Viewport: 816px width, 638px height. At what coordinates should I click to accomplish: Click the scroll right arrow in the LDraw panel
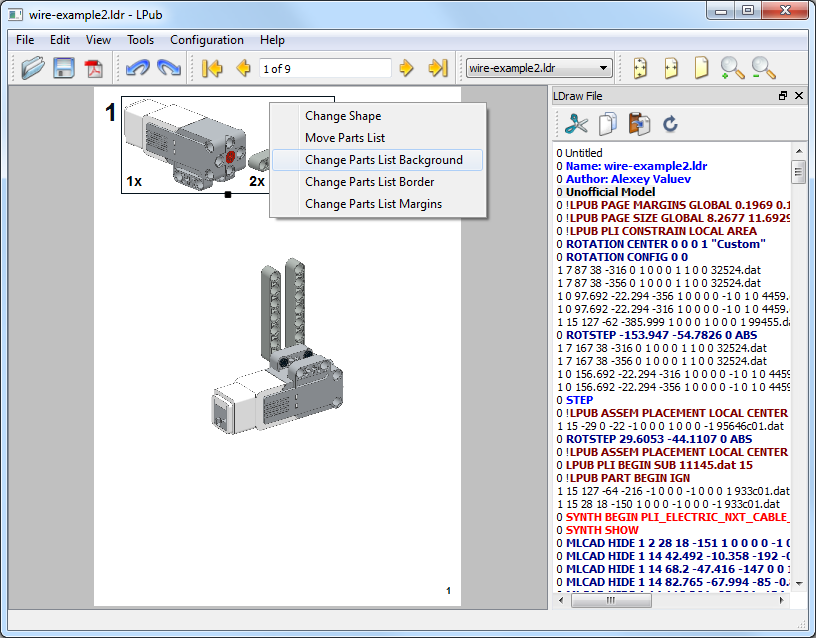[782, 601]
